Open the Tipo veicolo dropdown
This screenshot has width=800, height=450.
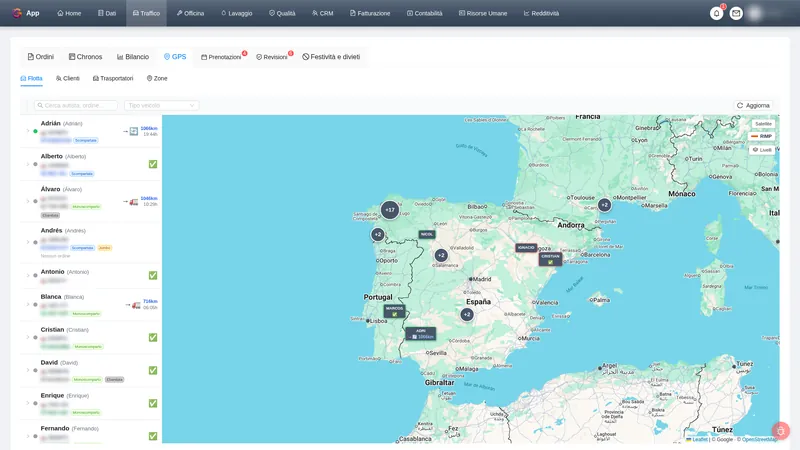click(161, 106)
